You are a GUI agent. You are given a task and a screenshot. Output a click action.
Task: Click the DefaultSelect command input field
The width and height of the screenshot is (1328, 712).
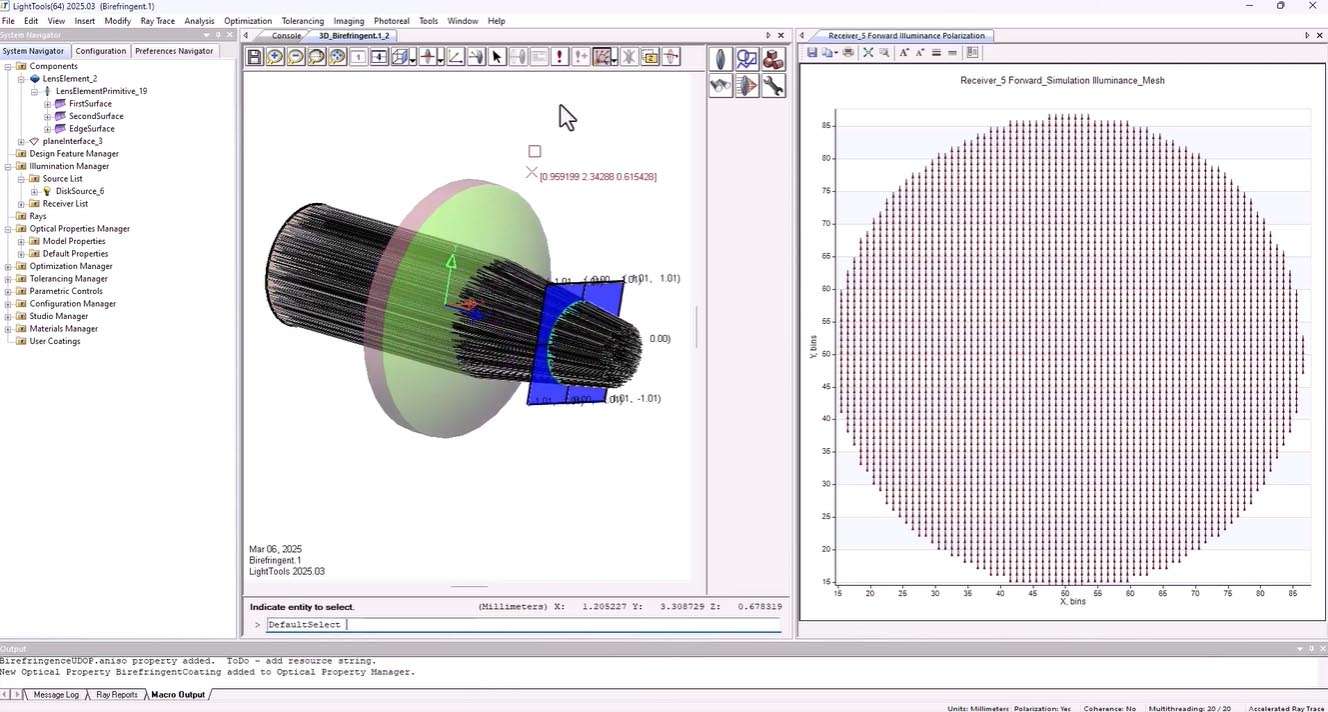tap(520, 625)
